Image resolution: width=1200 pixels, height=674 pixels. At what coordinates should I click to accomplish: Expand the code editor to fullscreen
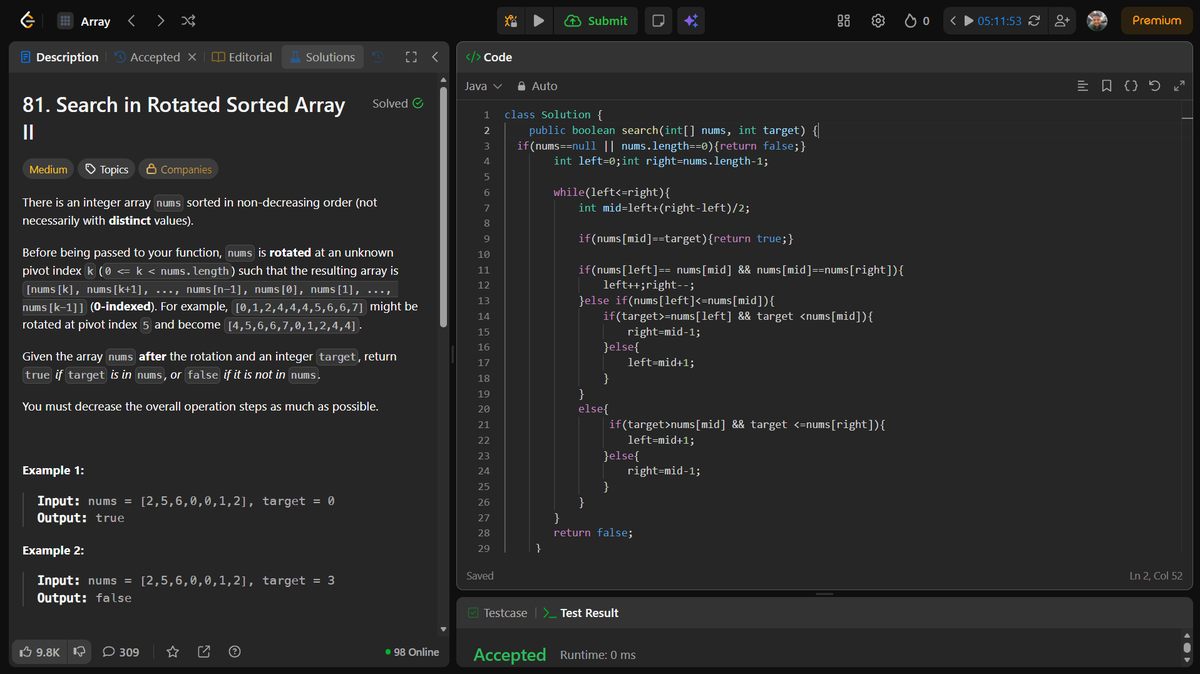[x=1179, y=86]
